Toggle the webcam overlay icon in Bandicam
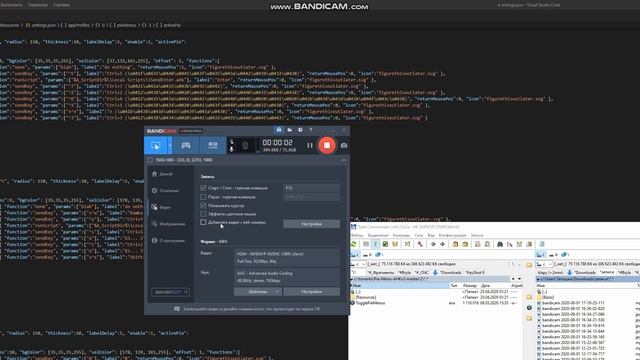This screenshot has height=360, width=640. 245,146
